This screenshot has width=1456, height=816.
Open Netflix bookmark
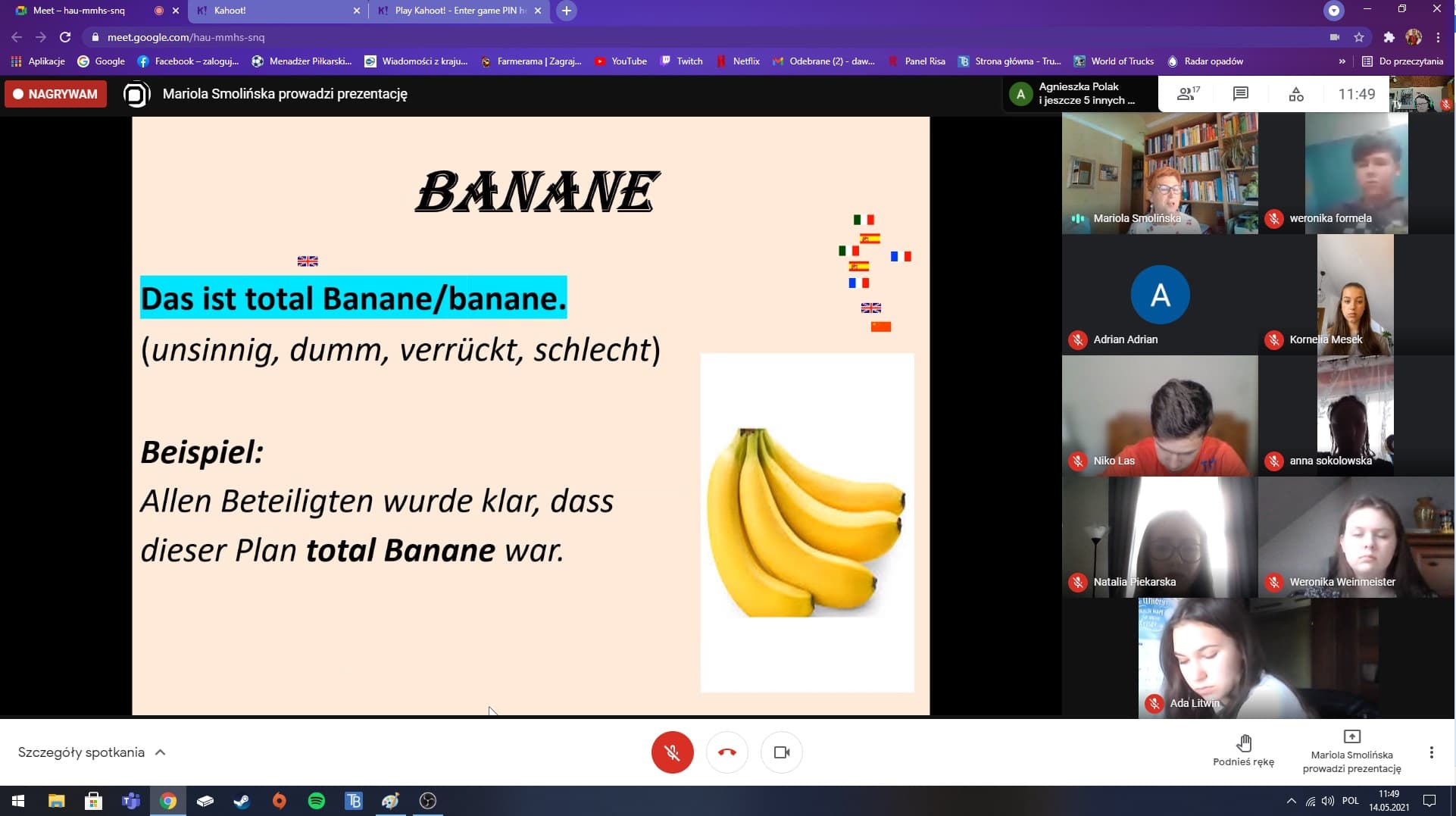(739, 61)
